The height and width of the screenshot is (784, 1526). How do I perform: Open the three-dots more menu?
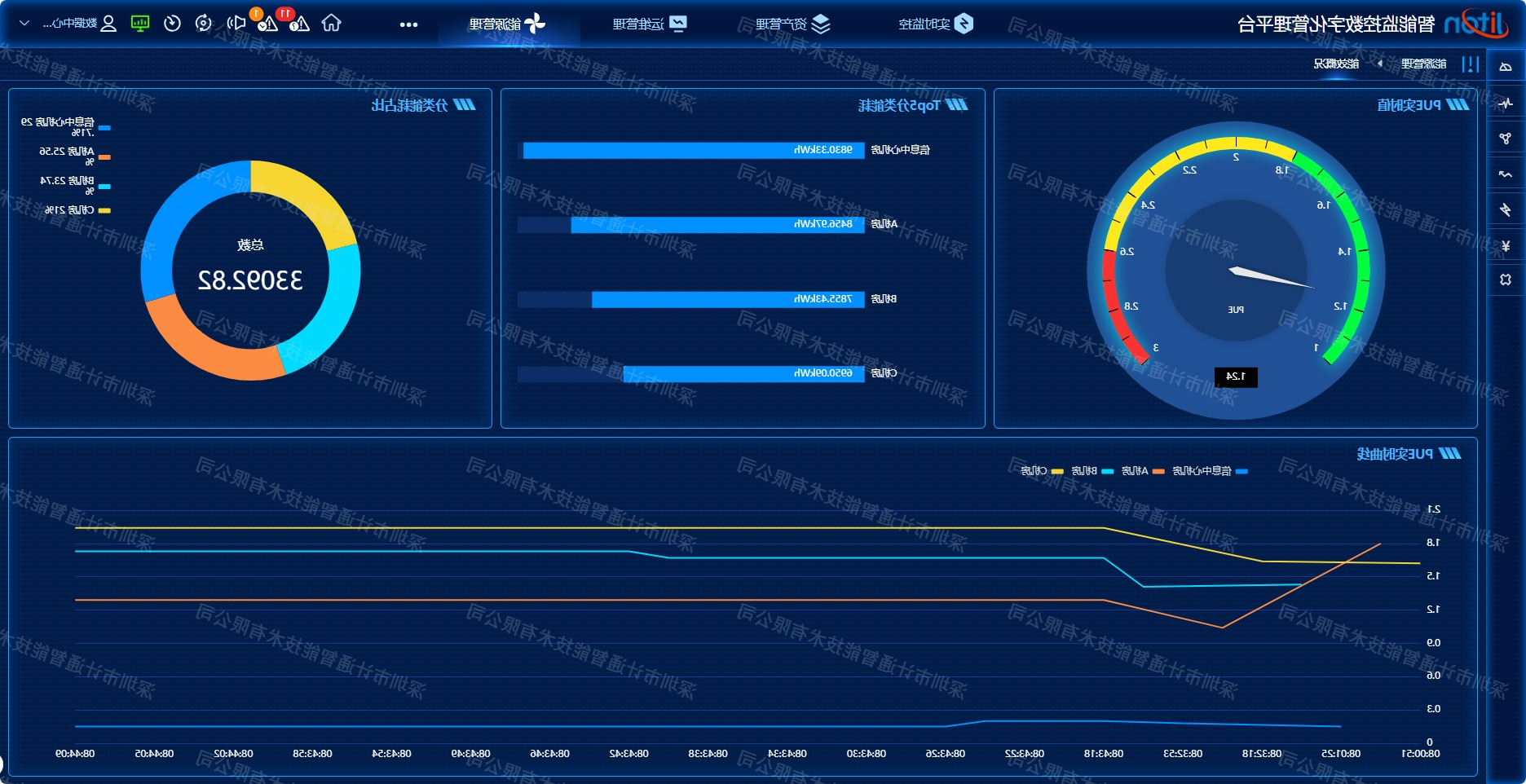point(408,24)
